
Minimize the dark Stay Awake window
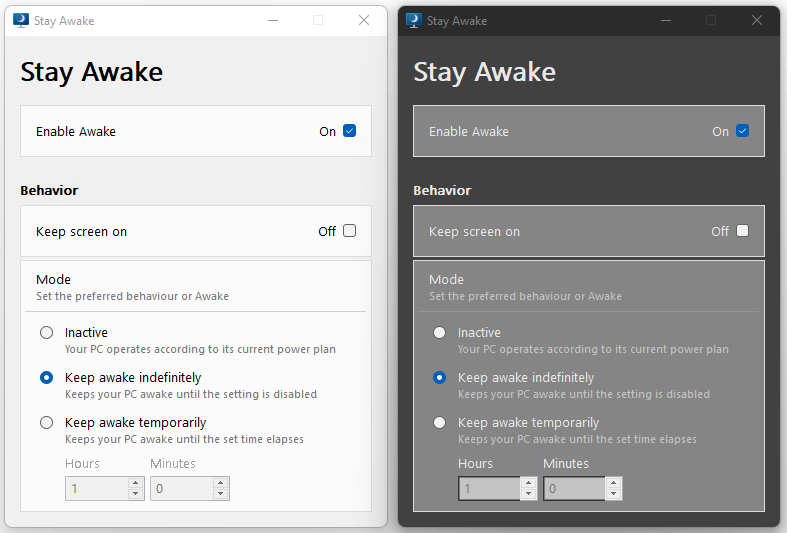tap(666, 21)
